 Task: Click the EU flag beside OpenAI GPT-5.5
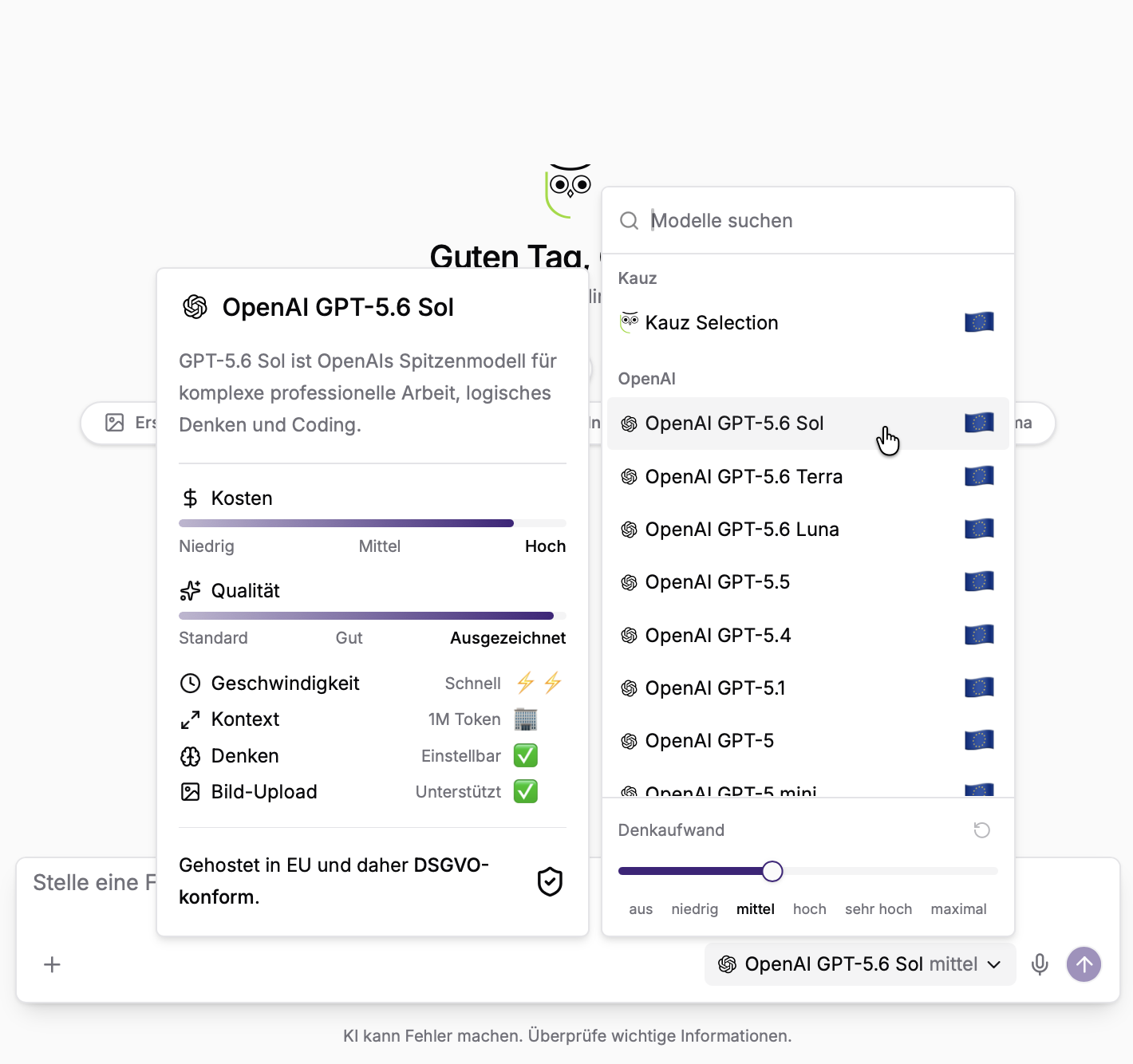coord(979,581)
